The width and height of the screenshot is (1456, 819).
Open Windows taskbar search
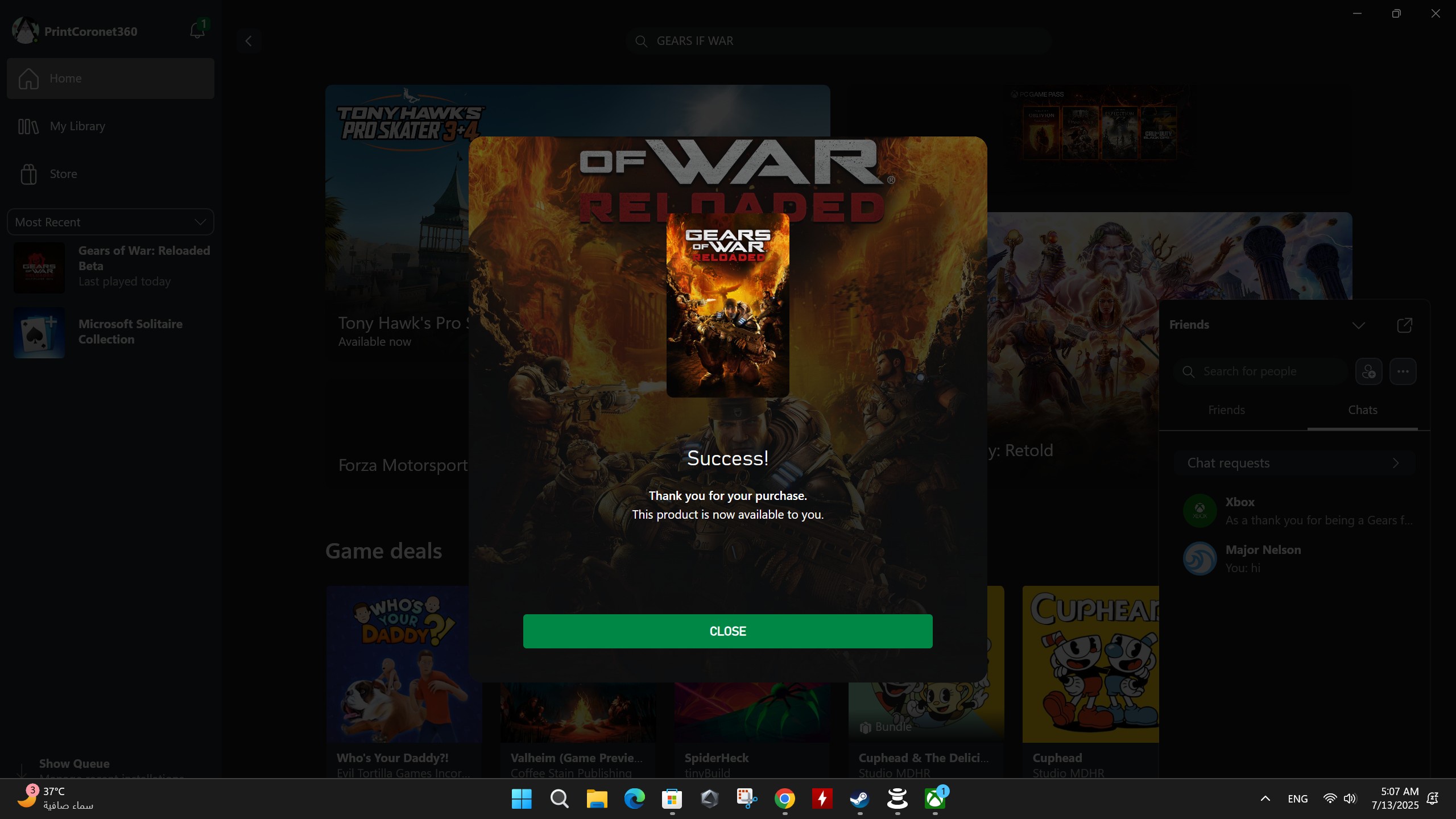pyautogui.click(x=559, y=799)
